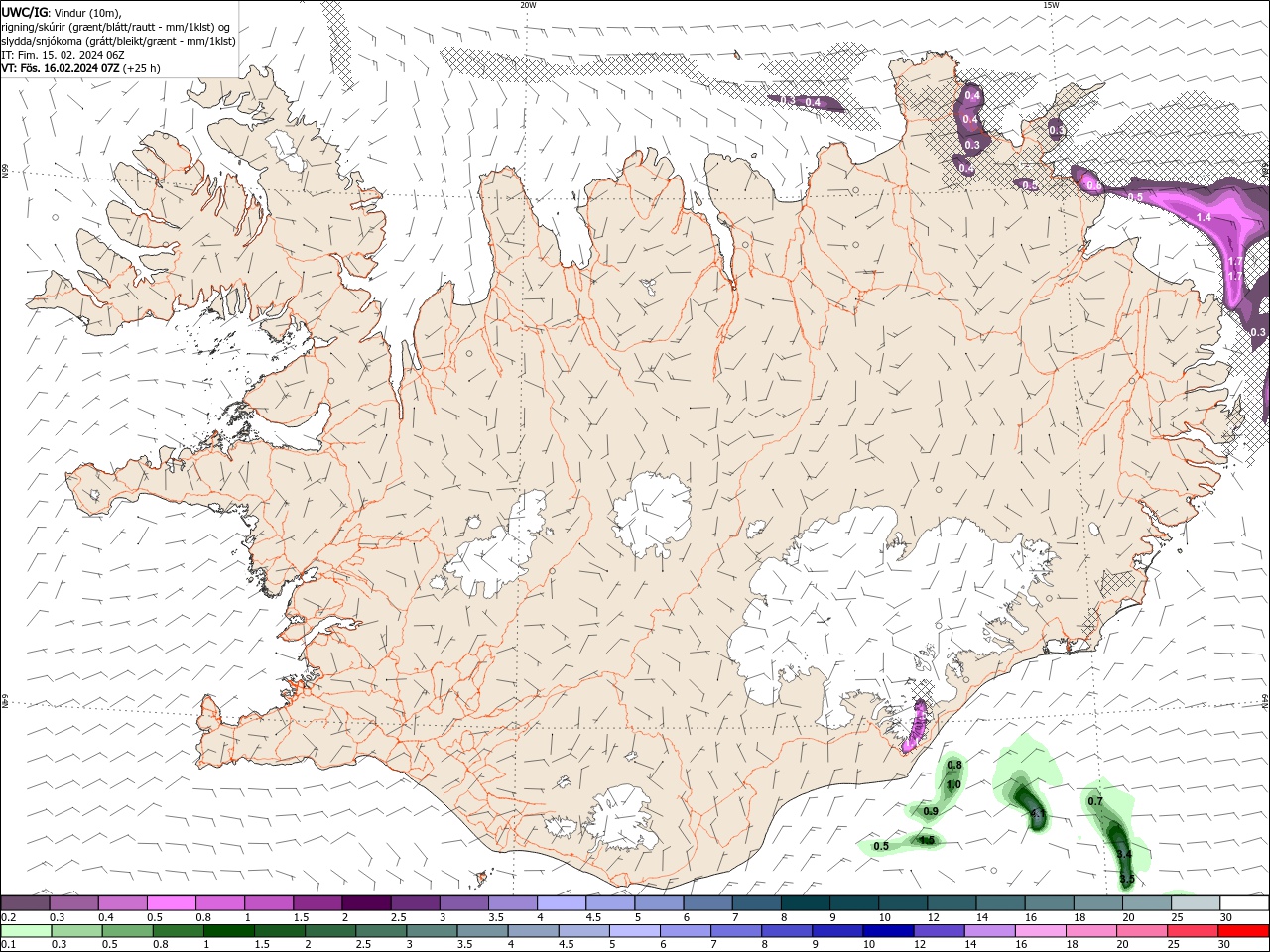The width and height of the screenshot is (1270, 952).
Task: Select hot pink 20 swatch in rain scale
Action: pyautogui.click(x=1142, y=931)
